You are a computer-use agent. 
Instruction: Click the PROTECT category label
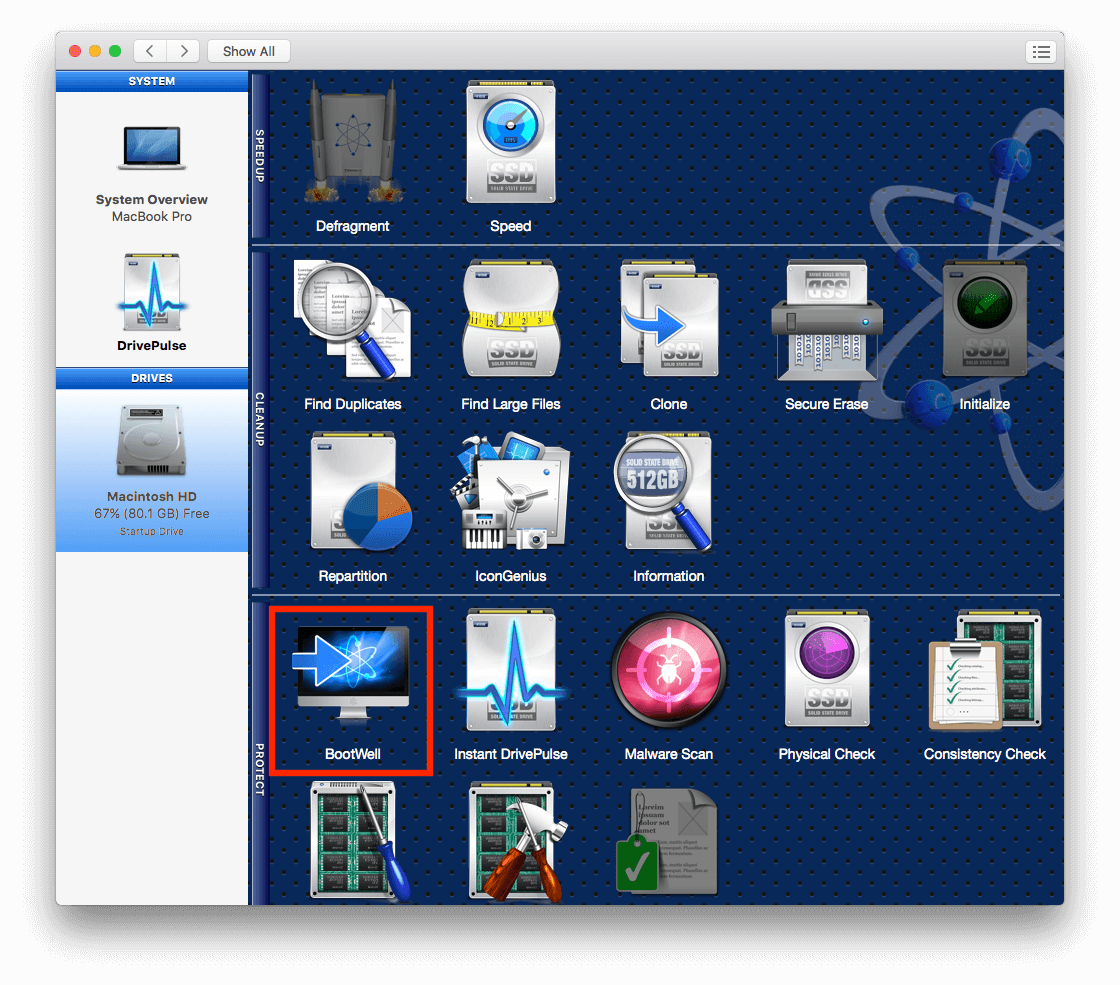click(x=260, y=769)
